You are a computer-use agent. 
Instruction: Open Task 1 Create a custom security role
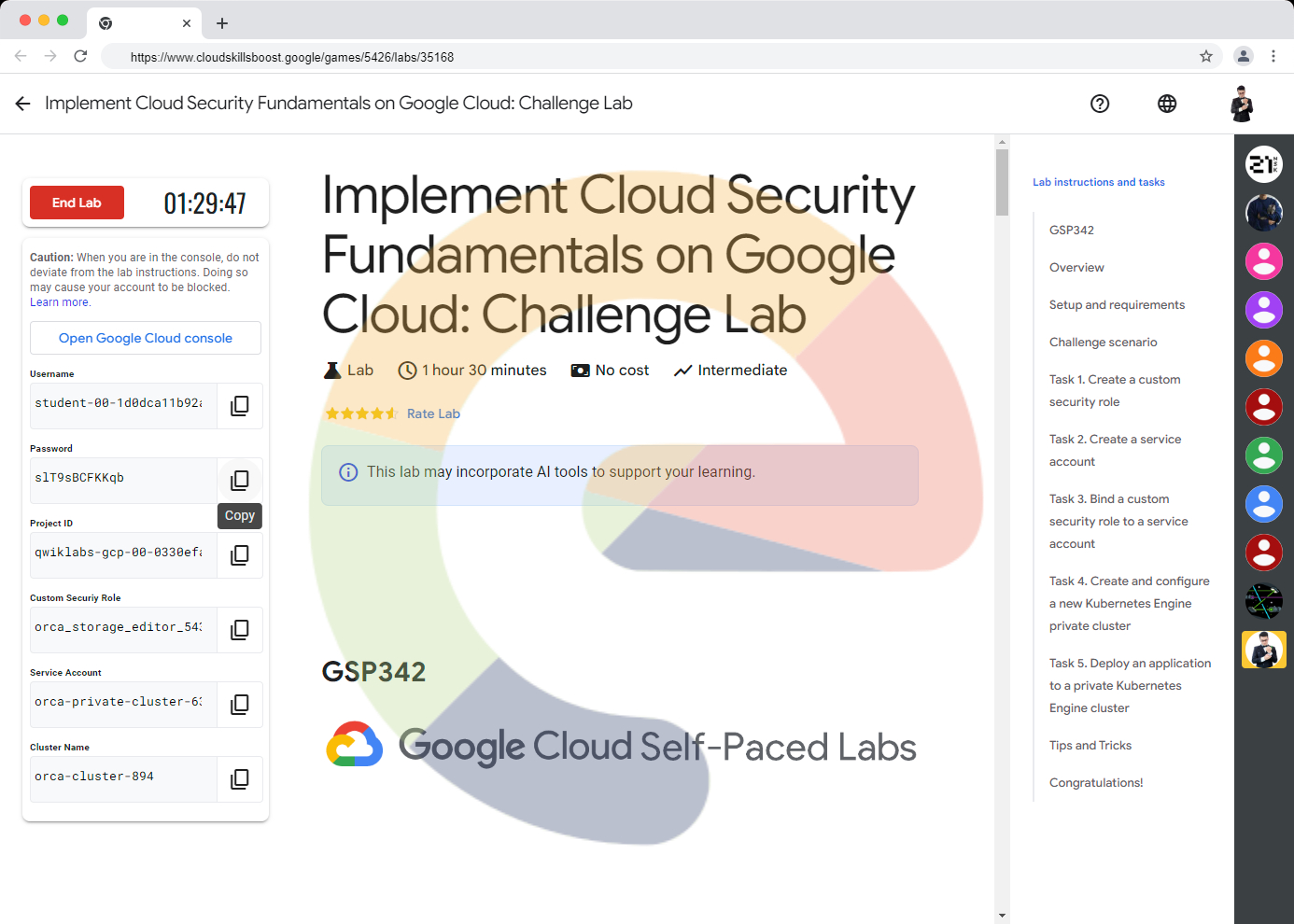tap(1115, 391)
